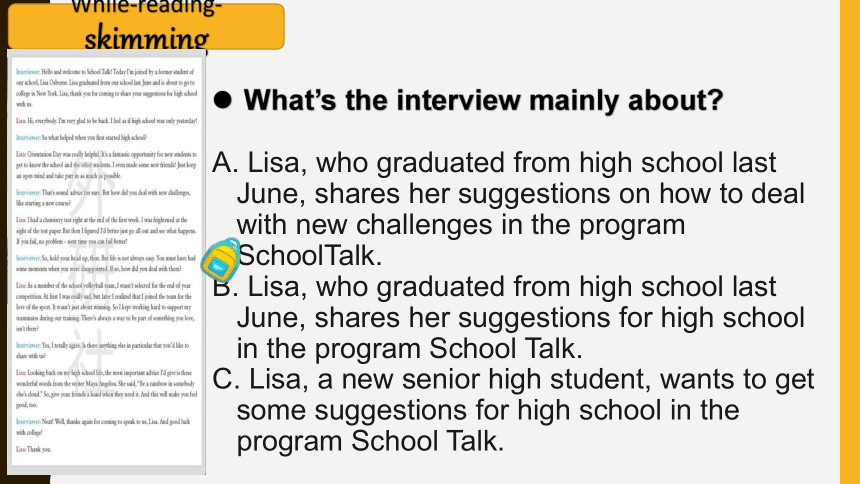Select answer B about suggestions for high school

508,317
